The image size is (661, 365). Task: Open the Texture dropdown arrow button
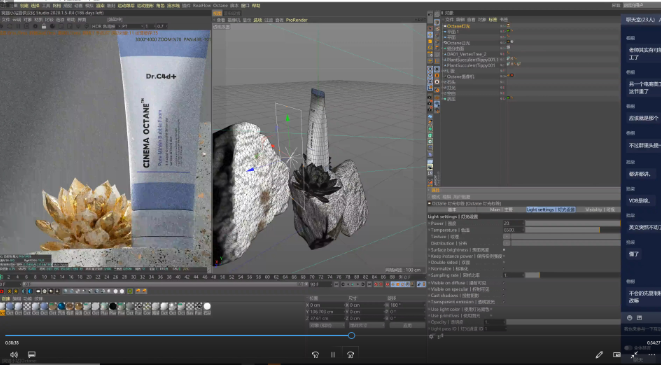tap(507, 237)
